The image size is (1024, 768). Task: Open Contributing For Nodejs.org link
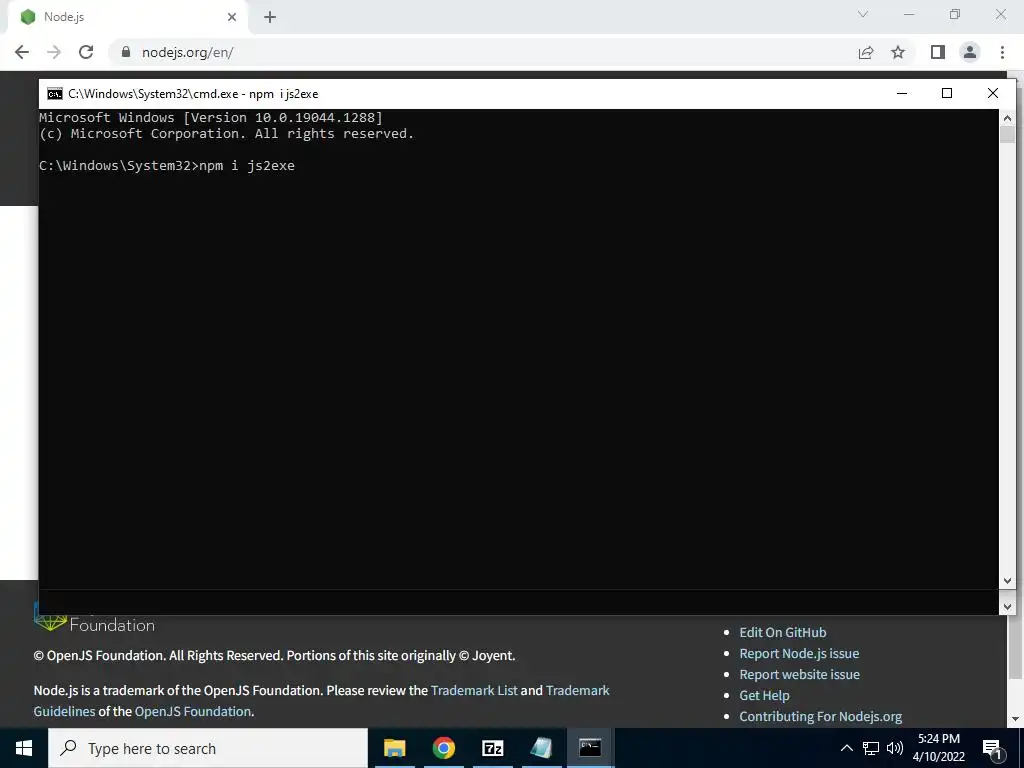(820, 716)
